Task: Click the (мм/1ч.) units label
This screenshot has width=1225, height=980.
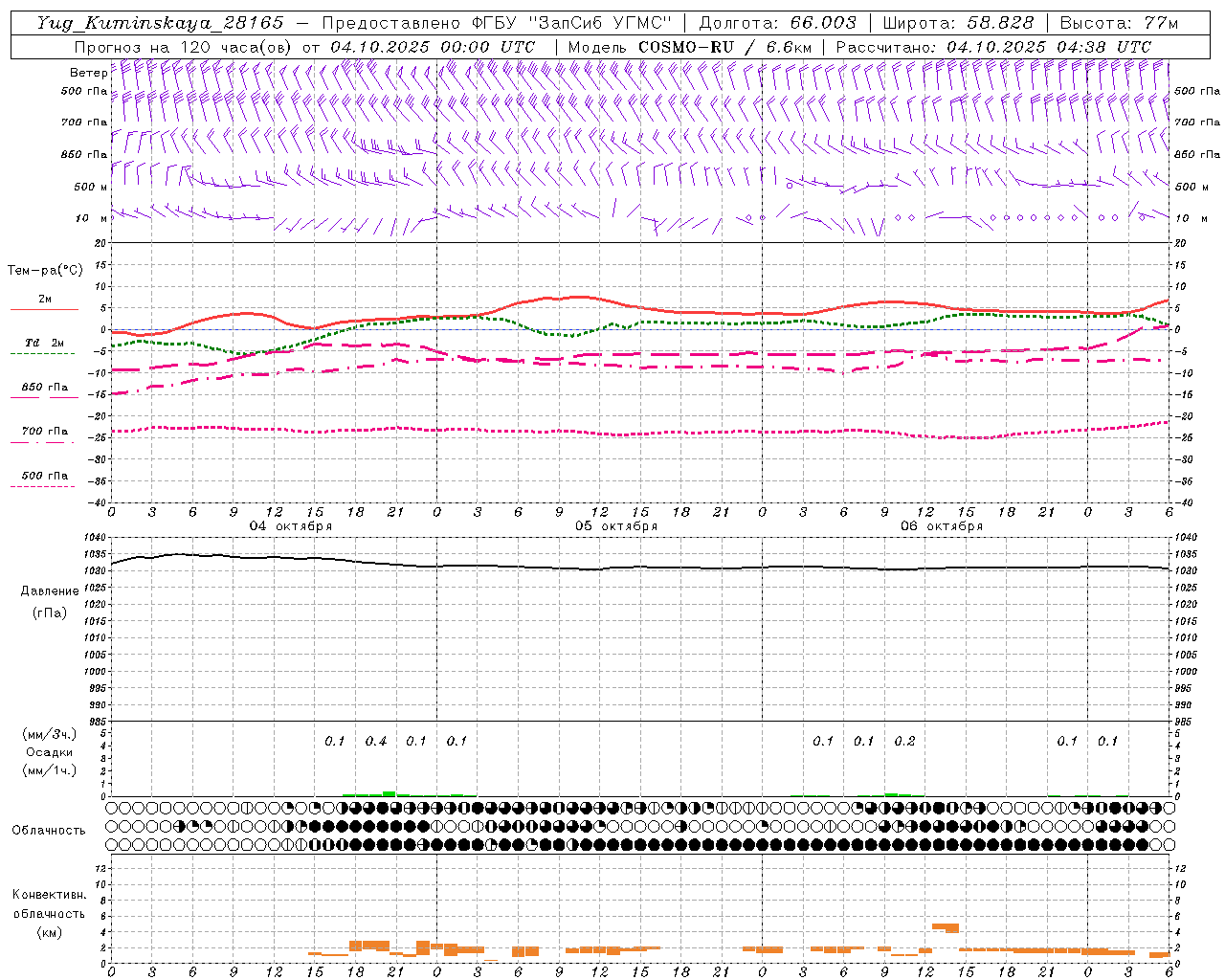Action: [50, 770]
